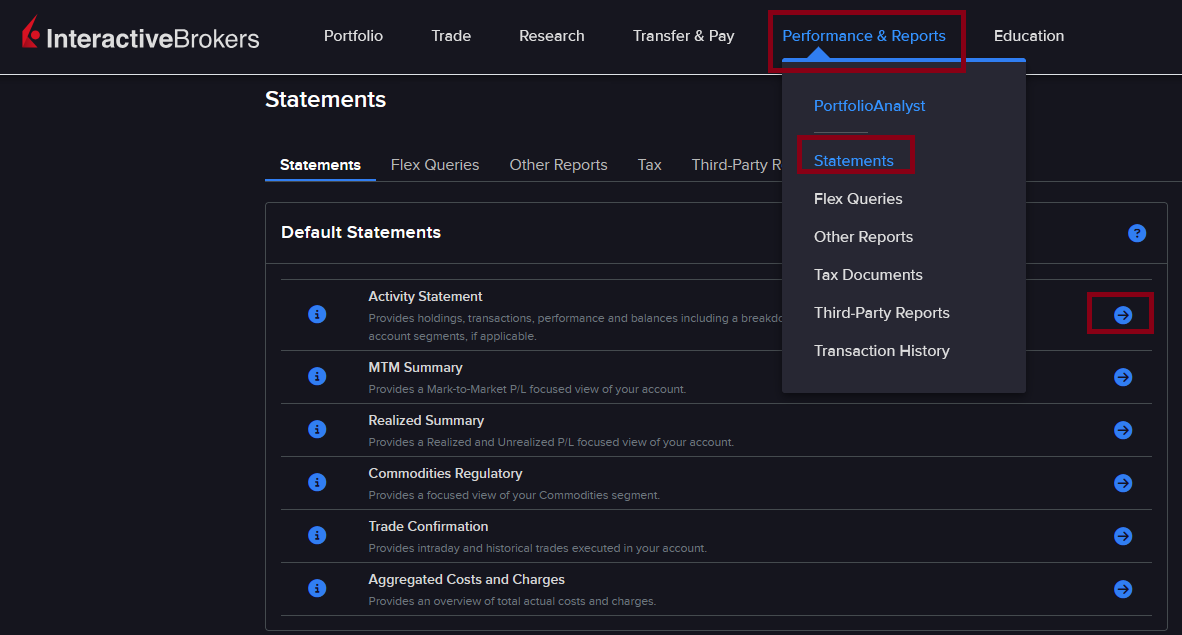Viewport: 1182px width, 635px height.
Task: Click the Realized and Unrealized P/L description
Action: point(551,442)
